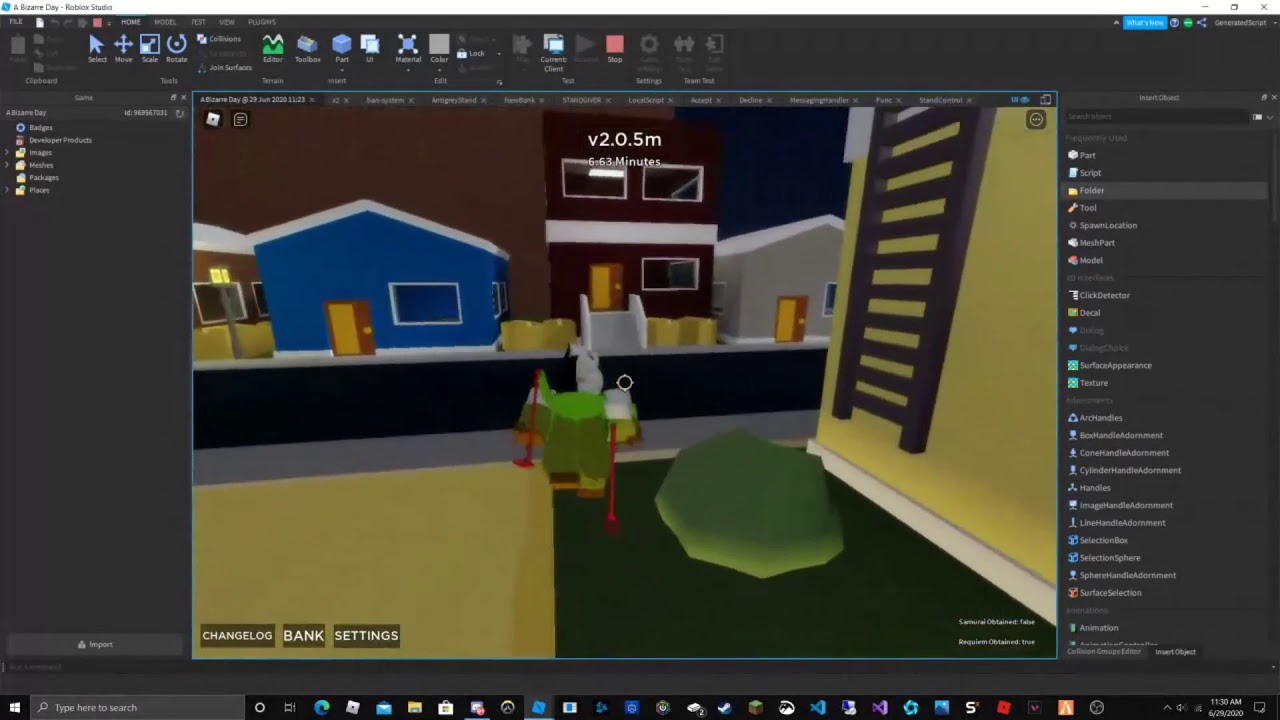Open the UI insert tool
Image resolution: width=1280 pixels, height=720 pixels.
(x=369, y=48)
